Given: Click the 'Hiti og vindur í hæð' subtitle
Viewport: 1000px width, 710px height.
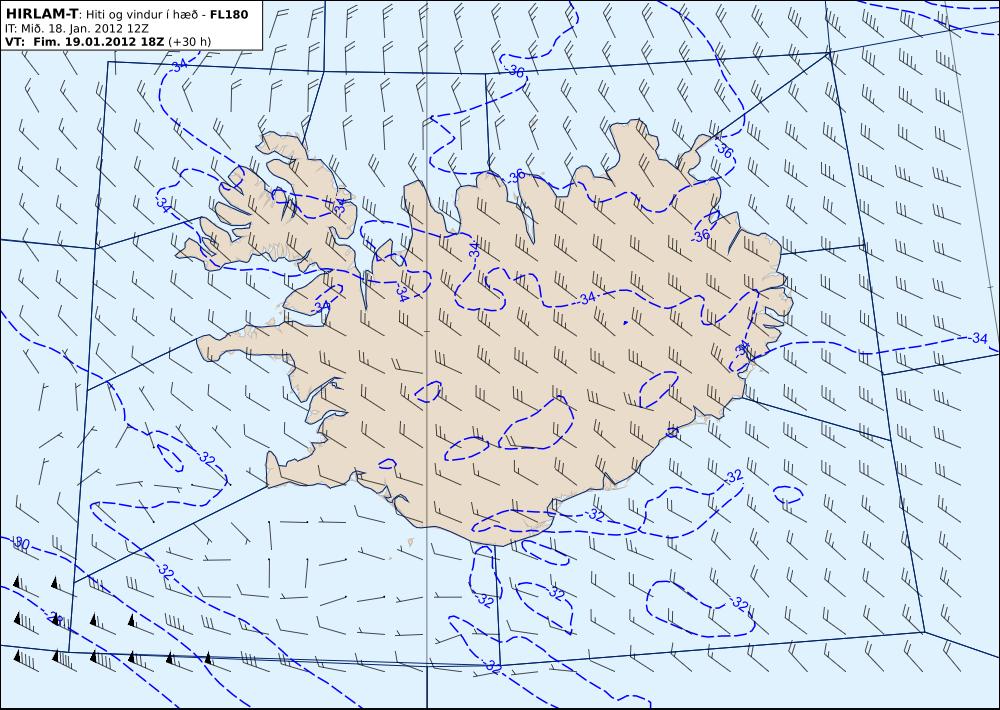Looking at the screenshot, I should click(145, 14).
